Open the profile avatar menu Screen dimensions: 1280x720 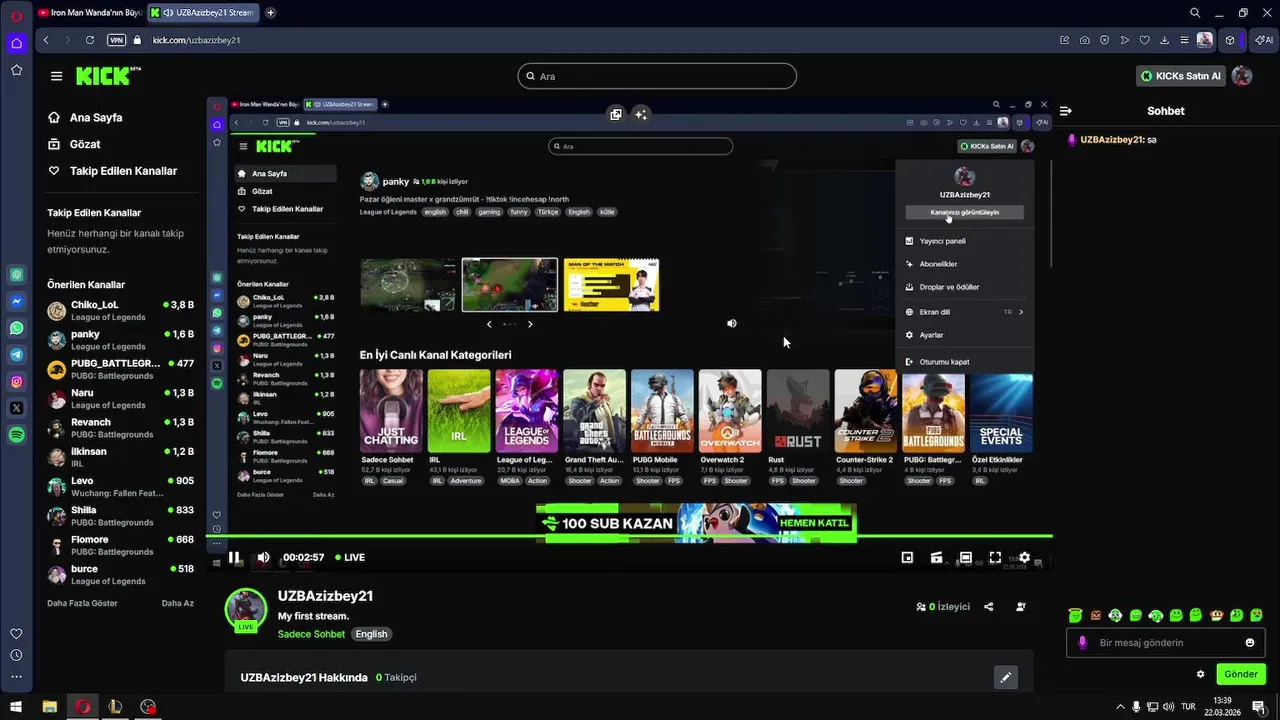pos(1242,76)
